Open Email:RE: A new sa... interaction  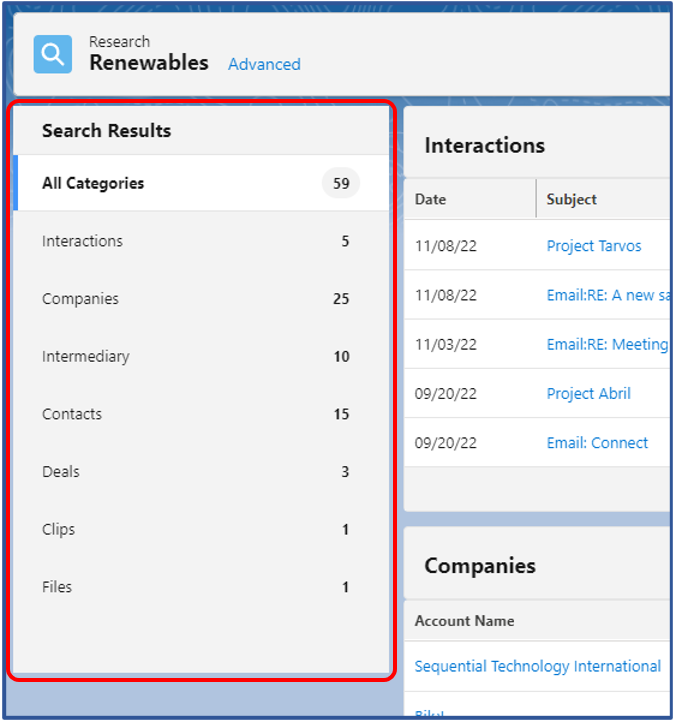[x=608, y=295]
